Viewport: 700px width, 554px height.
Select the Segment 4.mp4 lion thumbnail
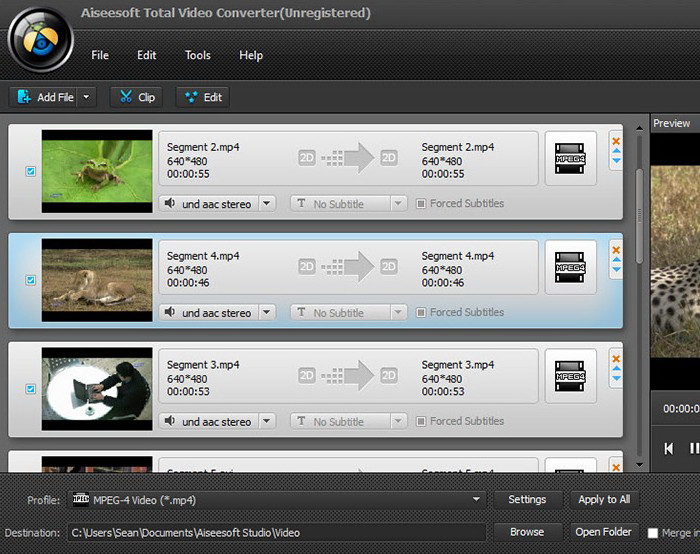click(x=97, y=280)
